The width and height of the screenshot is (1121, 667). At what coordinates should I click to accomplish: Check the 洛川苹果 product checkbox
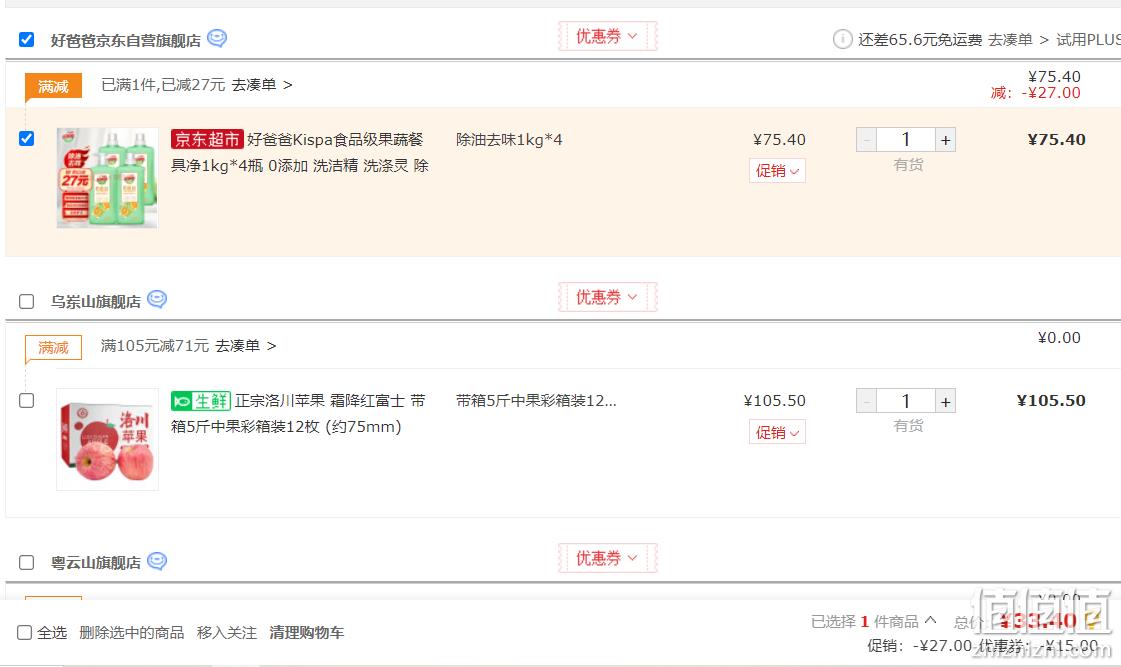(x=26, y=400)
